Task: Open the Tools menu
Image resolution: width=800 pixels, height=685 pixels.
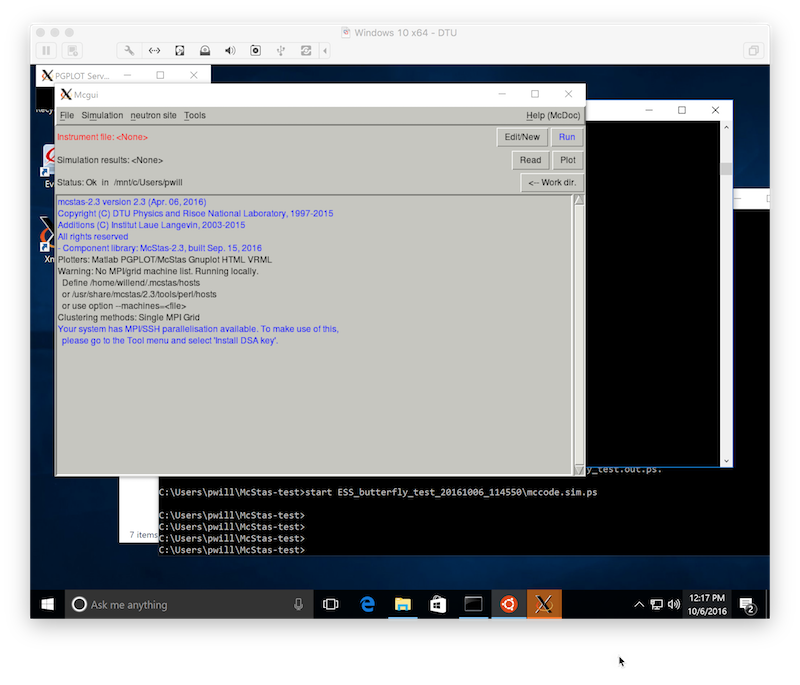Action: pyautogui.click(x=195, y=116)
